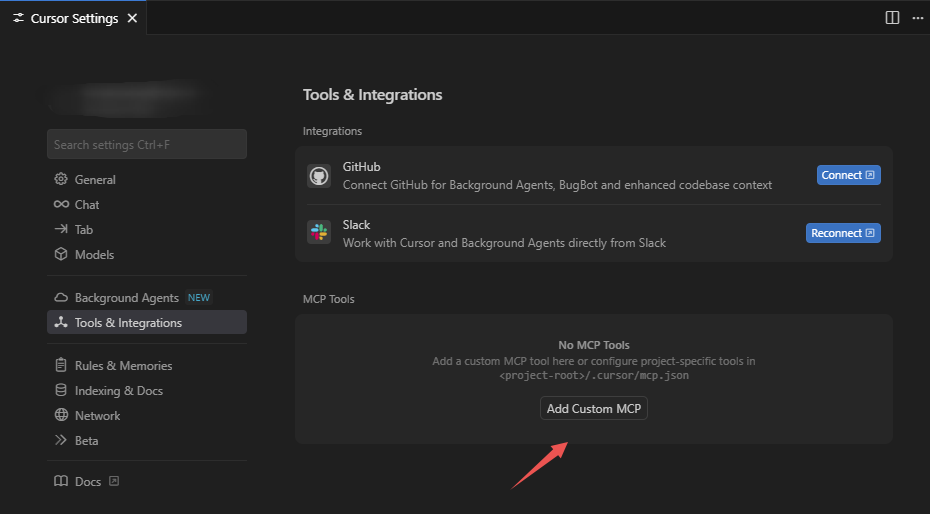This screenshot has height=514, width=930.
Task: Click the GitHub description text
Action: click(x=558, y=185)
